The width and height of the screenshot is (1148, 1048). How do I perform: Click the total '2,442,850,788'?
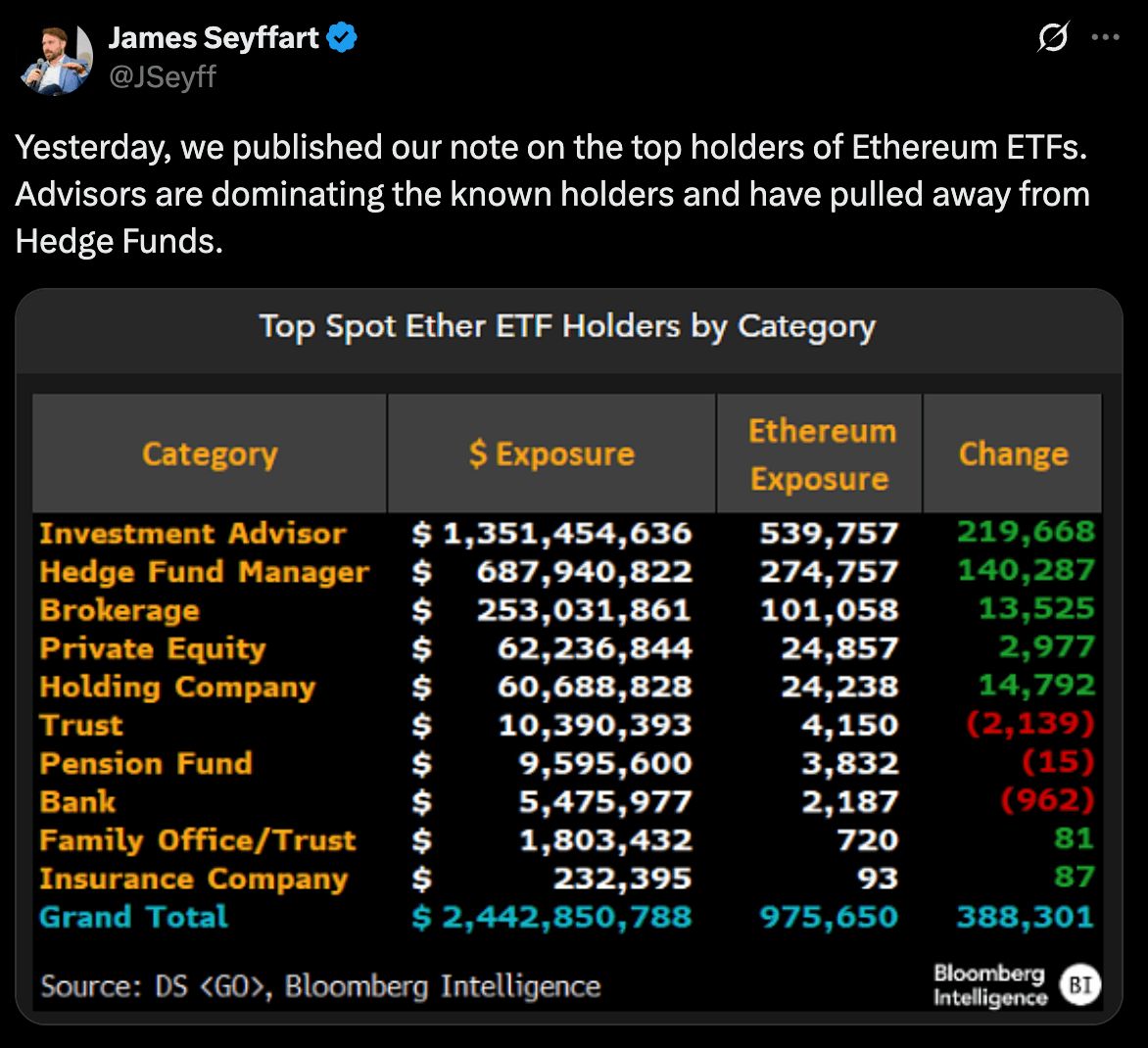coord(567,917)
